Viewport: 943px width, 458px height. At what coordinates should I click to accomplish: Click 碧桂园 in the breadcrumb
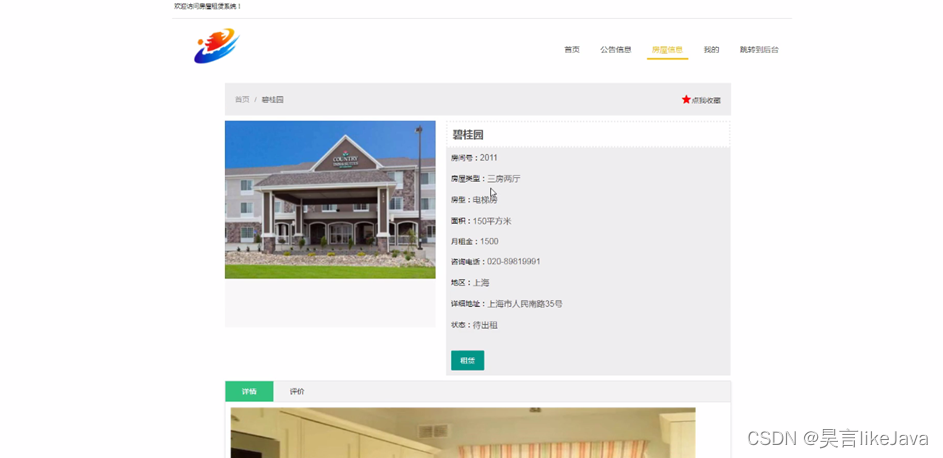[x=272, y=100]
